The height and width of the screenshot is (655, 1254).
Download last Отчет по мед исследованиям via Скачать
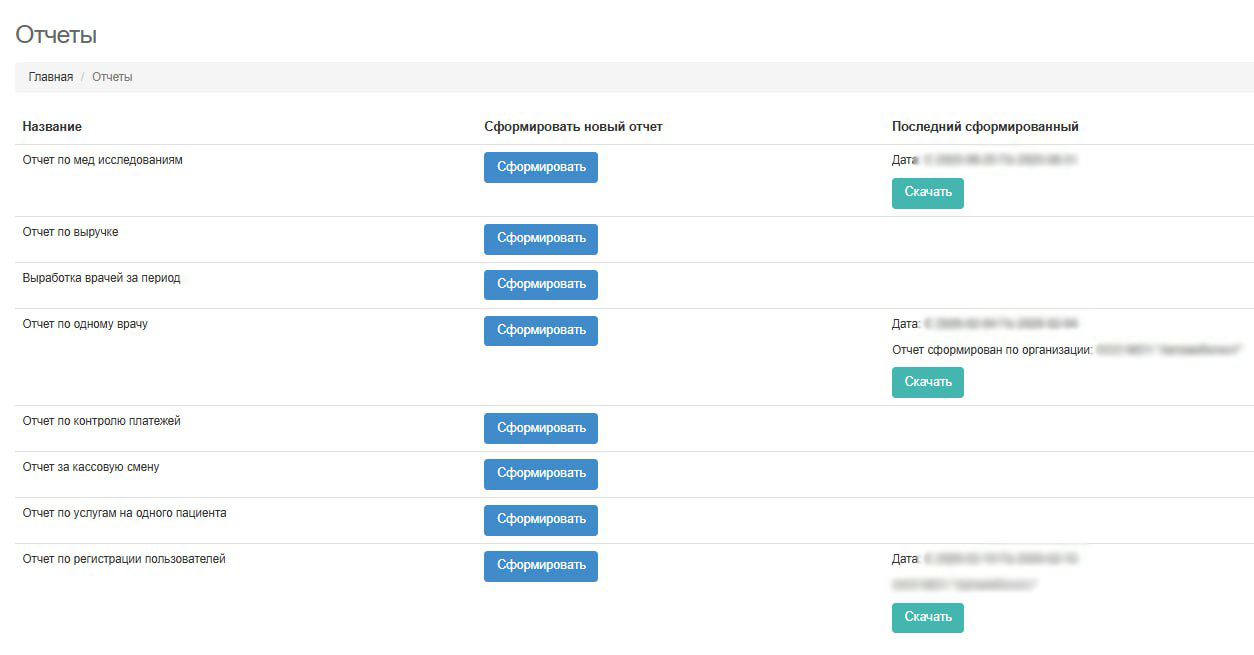(927, 193)
